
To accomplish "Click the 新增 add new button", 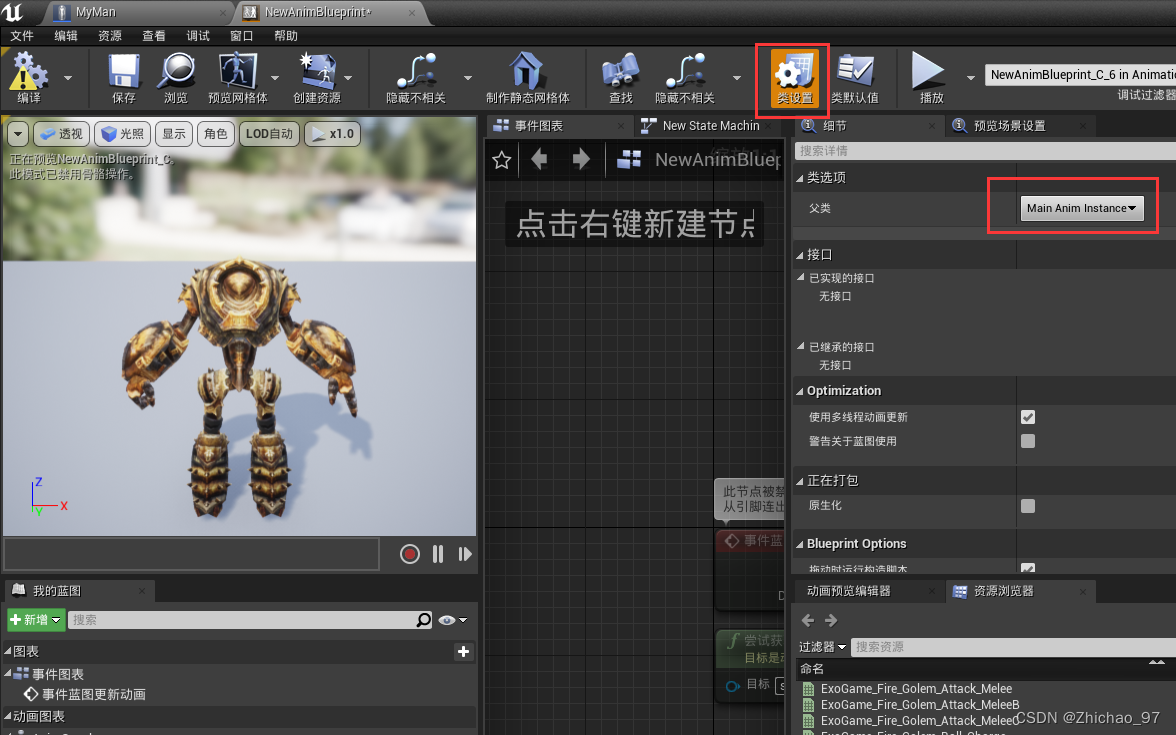I will click(35, 620).
